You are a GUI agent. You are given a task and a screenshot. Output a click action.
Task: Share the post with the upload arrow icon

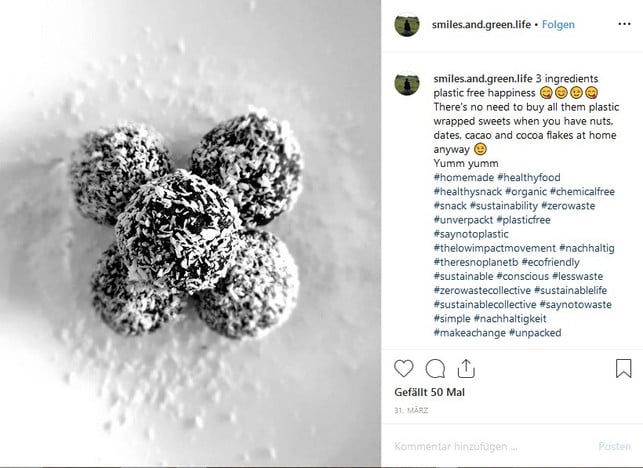466,368
